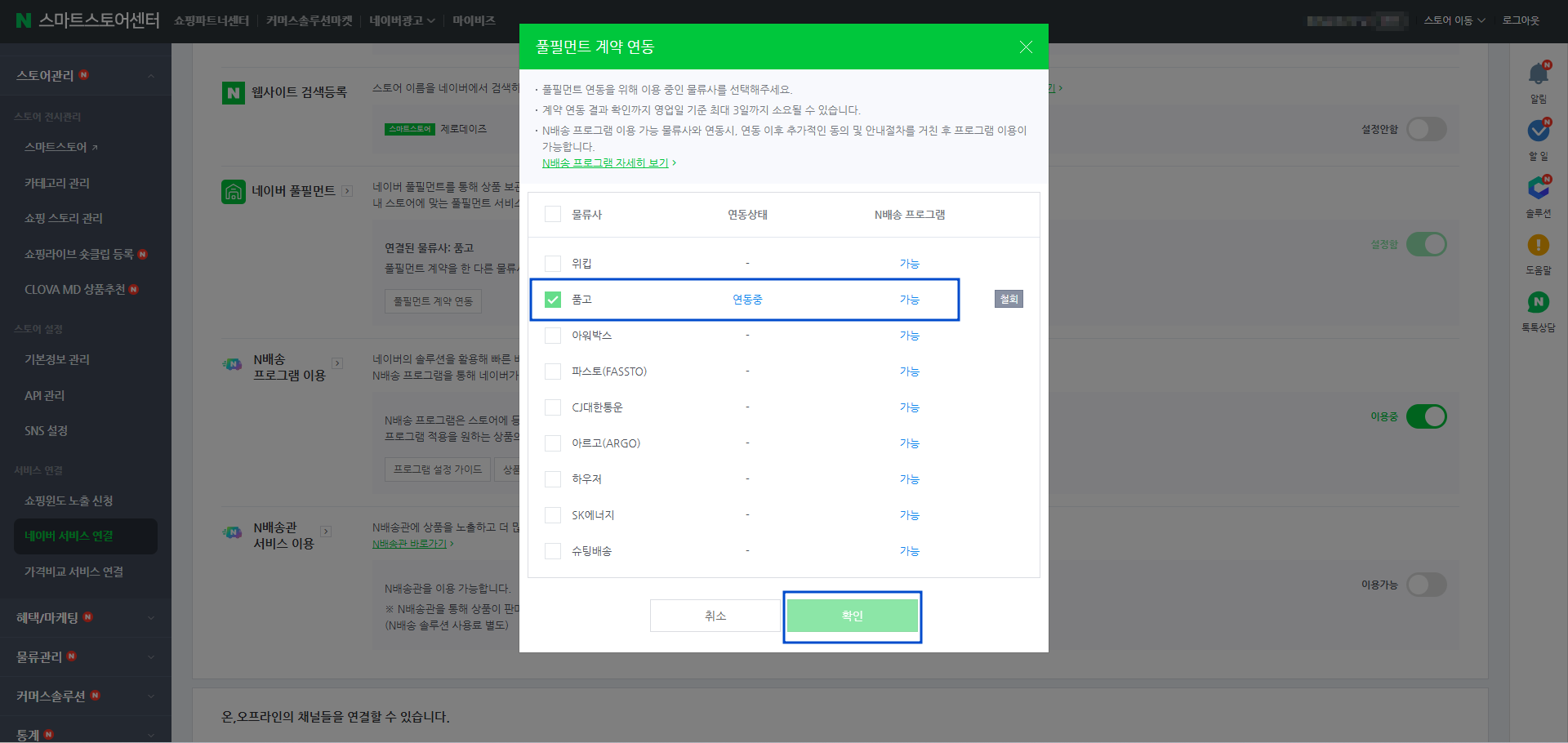Collapse the 스토어관리 sidebar section
The width and height of the screenshot is (1568, 743).
click(x=86, y=75)
